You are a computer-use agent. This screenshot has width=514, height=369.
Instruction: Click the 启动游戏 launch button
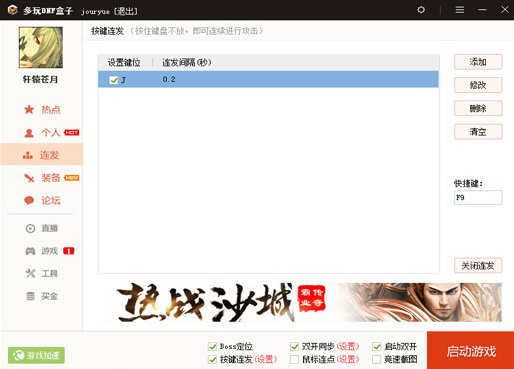click(x=471, y=350)
